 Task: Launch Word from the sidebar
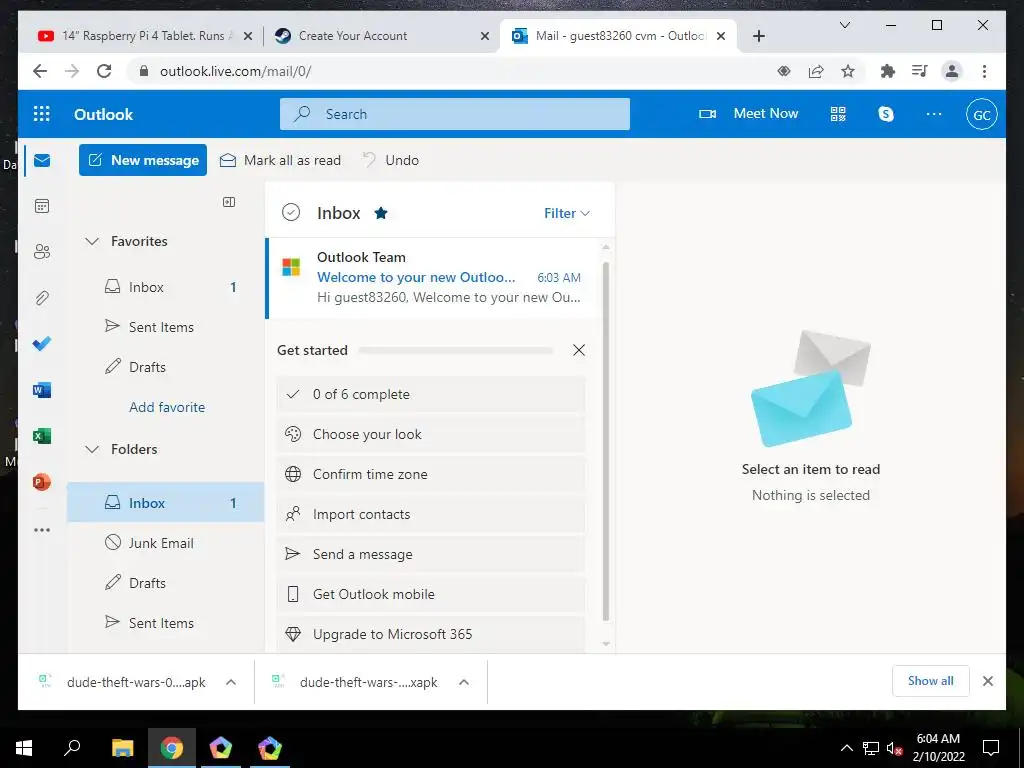tap(42, 390)
